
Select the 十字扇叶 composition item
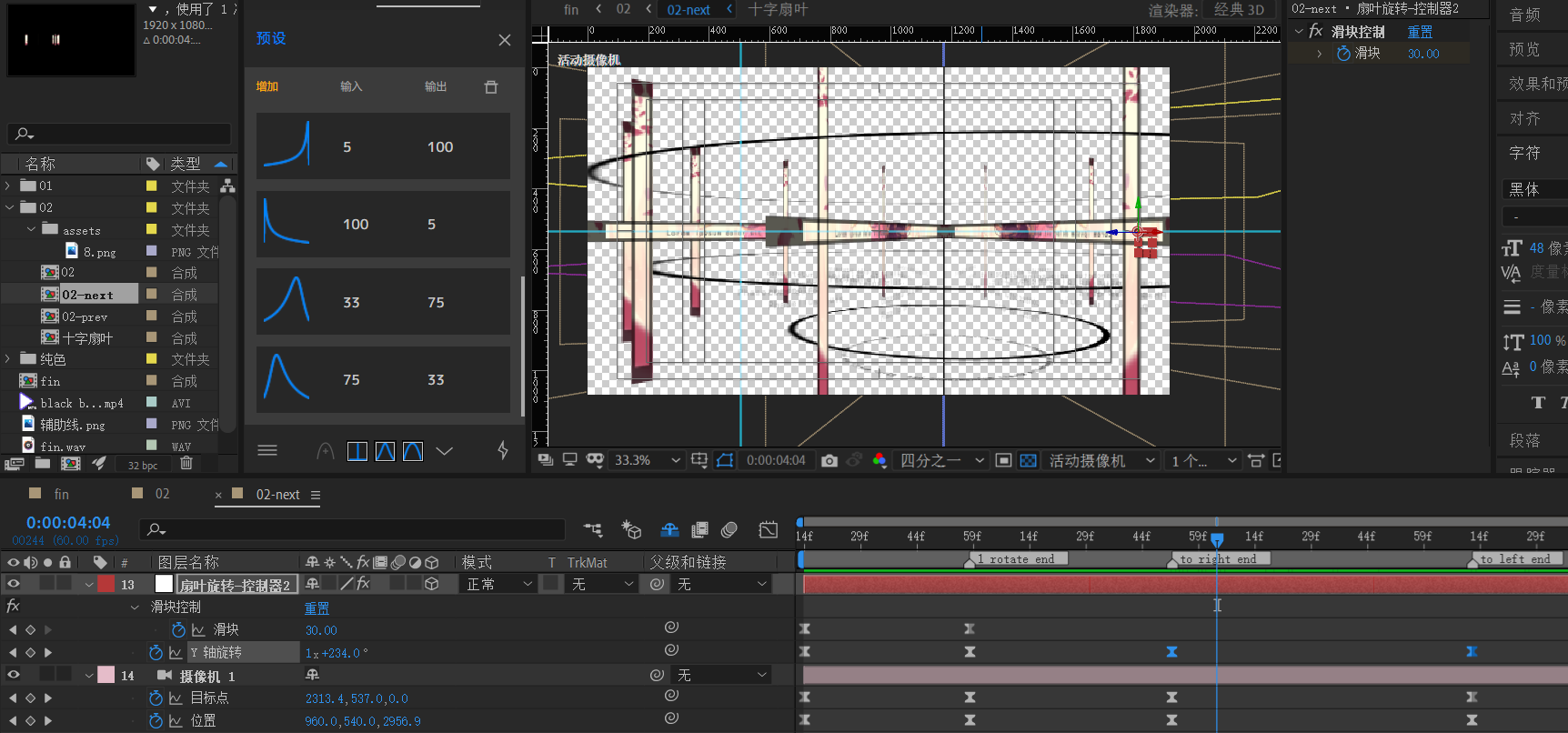87,338
